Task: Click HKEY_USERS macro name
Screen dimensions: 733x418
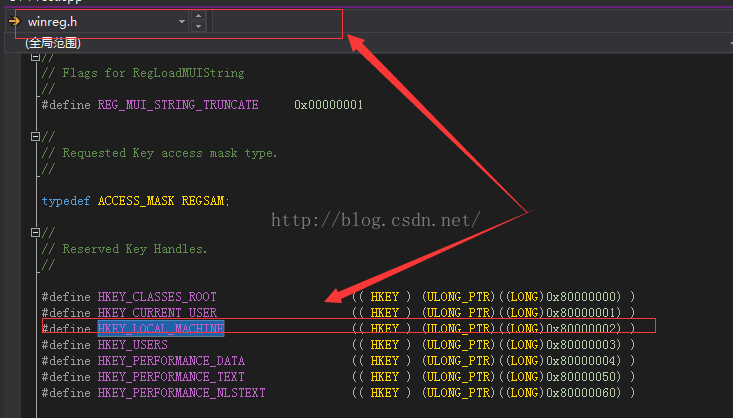Action: click(132, 345)
